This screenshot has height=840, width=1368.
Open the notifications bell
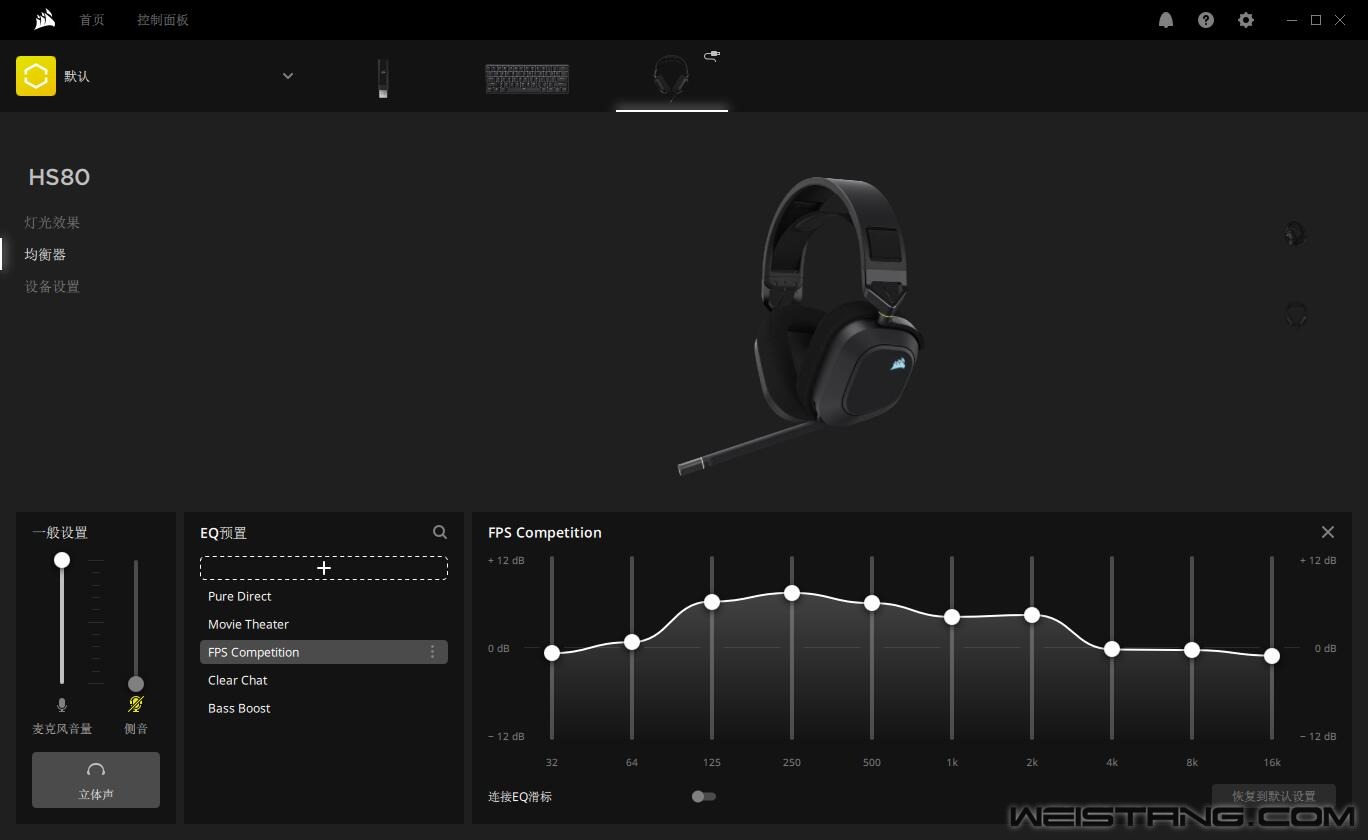click(1166, 20)
